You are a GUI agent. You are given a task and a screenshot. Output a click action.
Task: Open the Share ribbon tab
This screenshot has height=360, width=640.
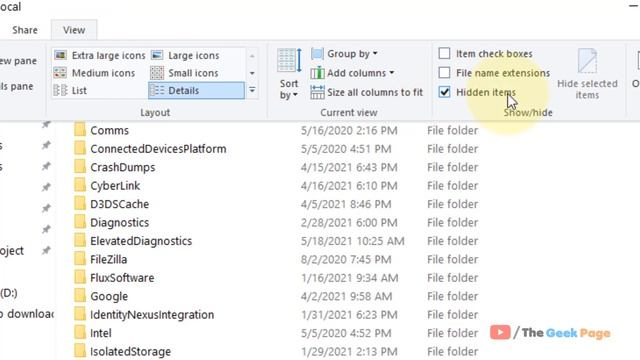[25, 30]
